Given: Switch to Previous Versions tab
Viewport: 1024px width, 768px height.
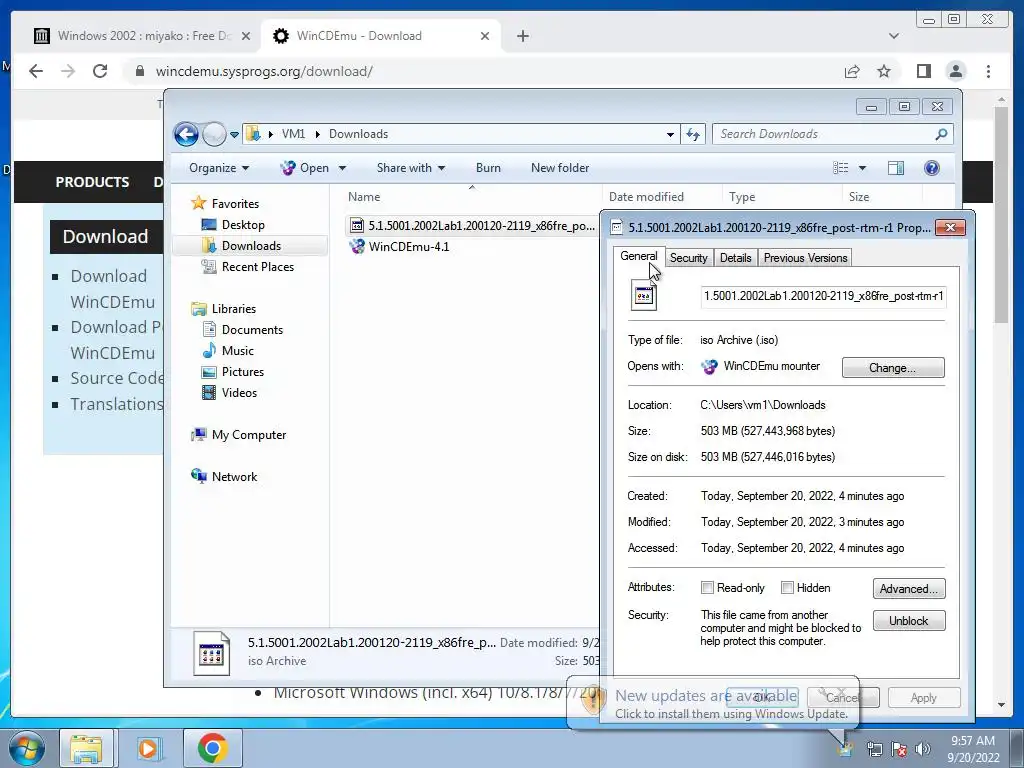Looking at the screenshot, I should [x=805, y=258].
